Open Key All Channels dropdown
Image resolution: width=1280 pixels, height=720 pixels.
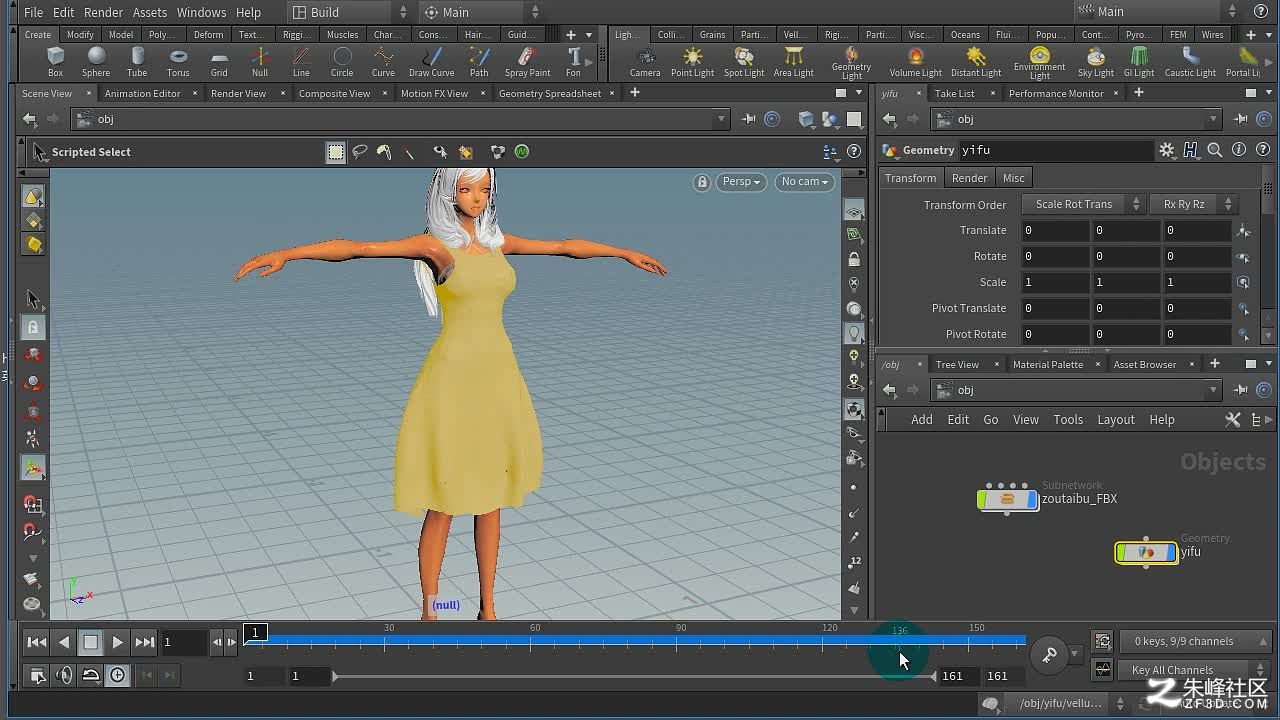pos(1193,670)
